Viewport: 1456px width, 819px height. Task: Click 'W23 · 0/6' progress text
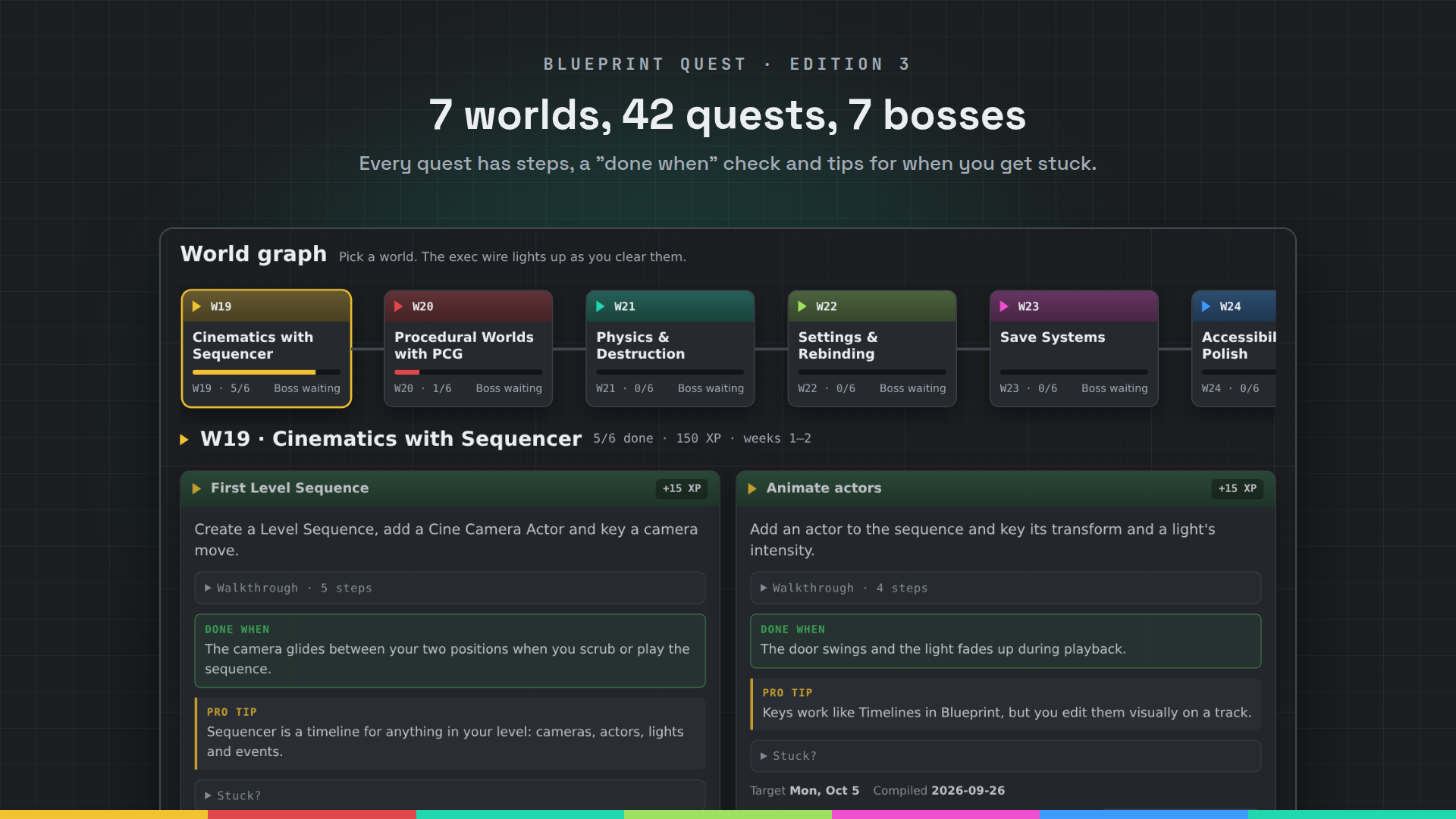pyautogui.click(x=1028, y=388)
